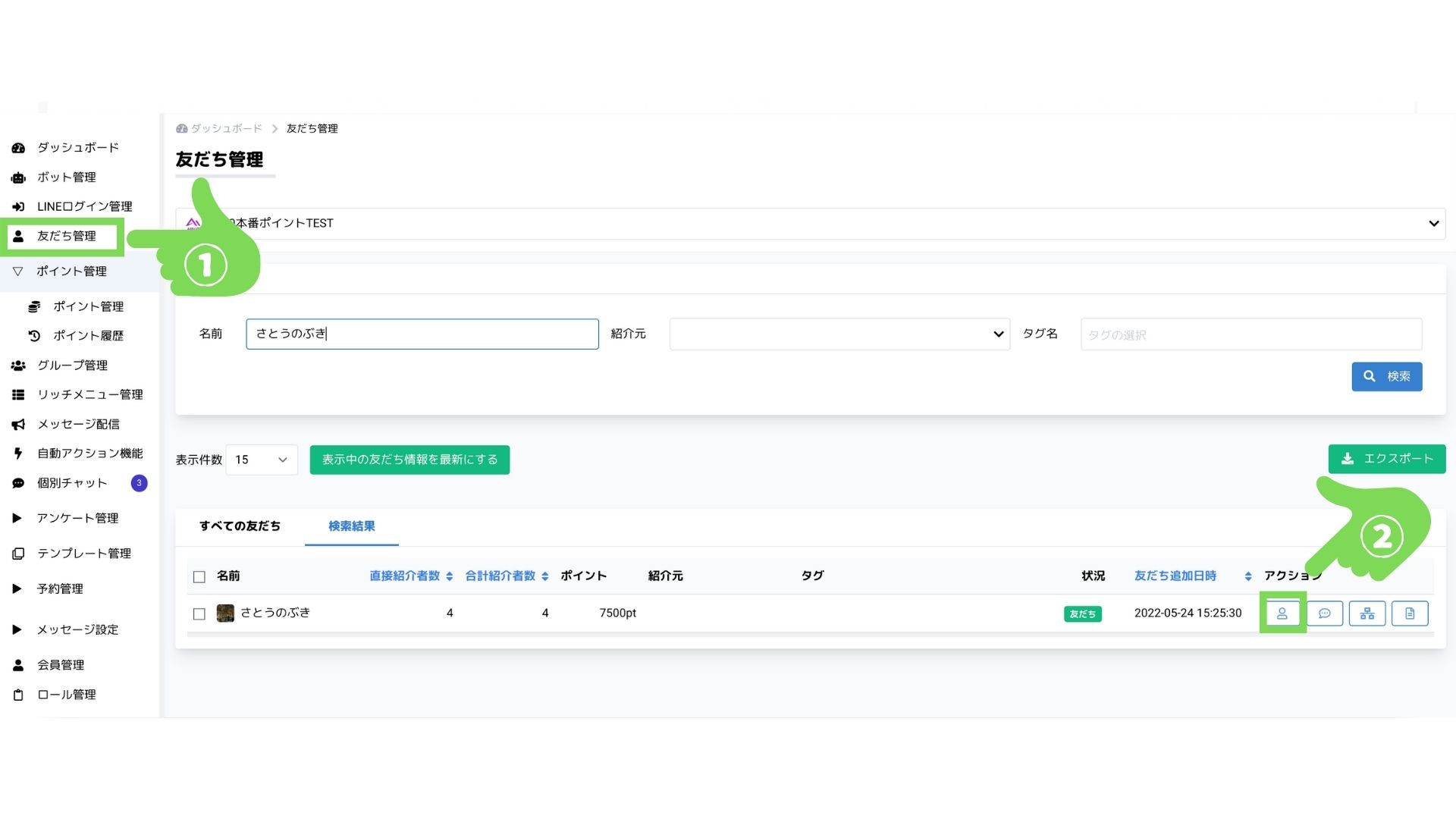This screenshot has width=1456, height=819.
Task: Open the 表示件数 count dropdown showing 15
Action: (261, 460)
